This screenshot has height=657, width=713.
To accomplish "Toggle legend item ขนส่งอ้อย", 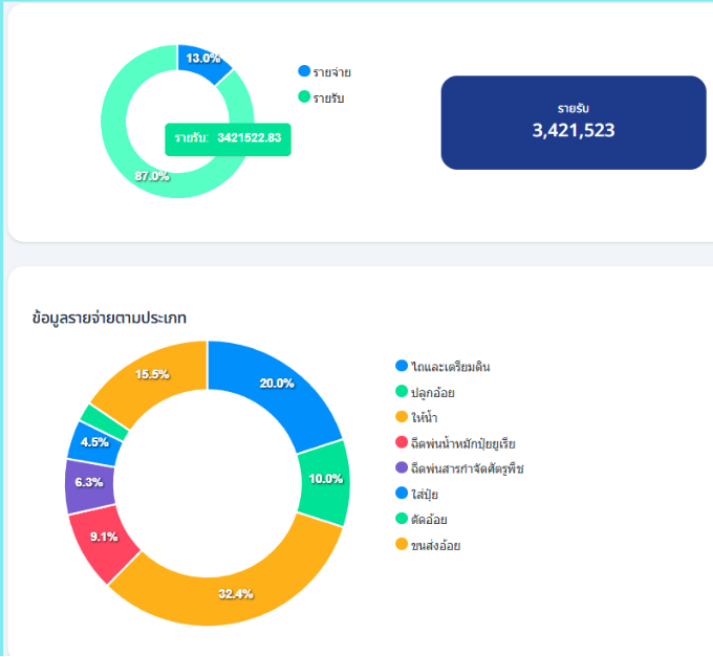I will click(x=428, y=545).
